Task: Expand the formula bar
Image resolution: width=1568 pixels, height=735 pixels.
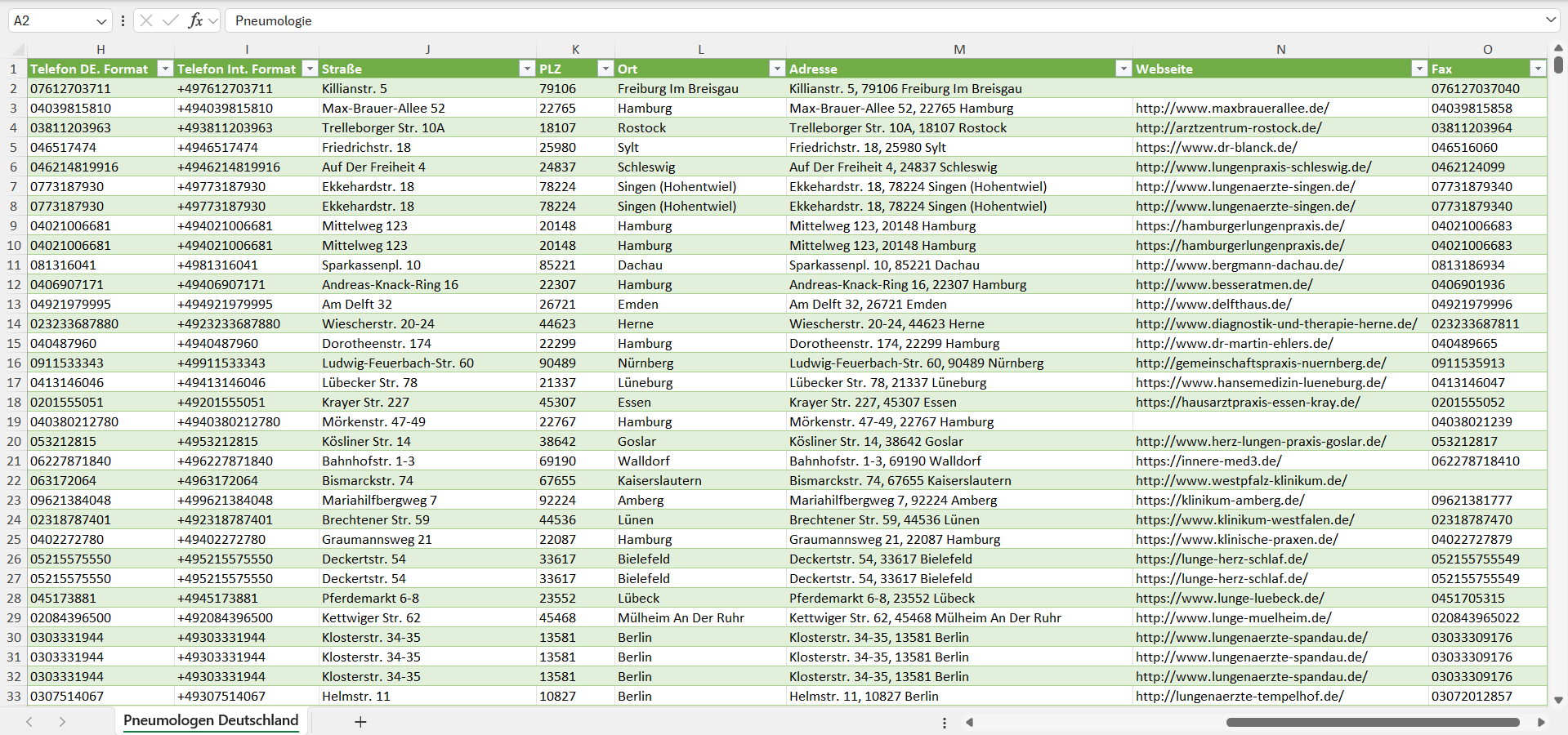Action: point(1550,20)
